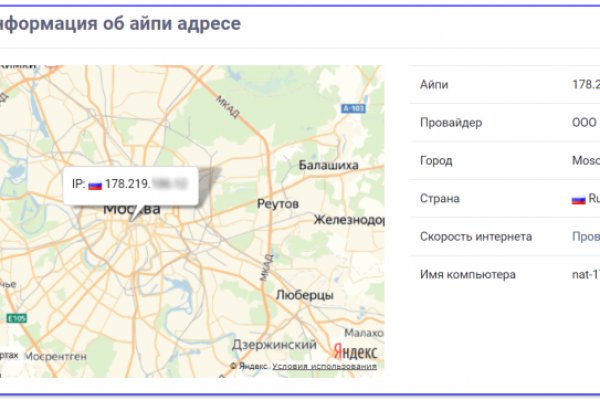This screenshot has width=600, height=400.
Task: Click the IP address balloon on the map
Action: pos(129,184)
